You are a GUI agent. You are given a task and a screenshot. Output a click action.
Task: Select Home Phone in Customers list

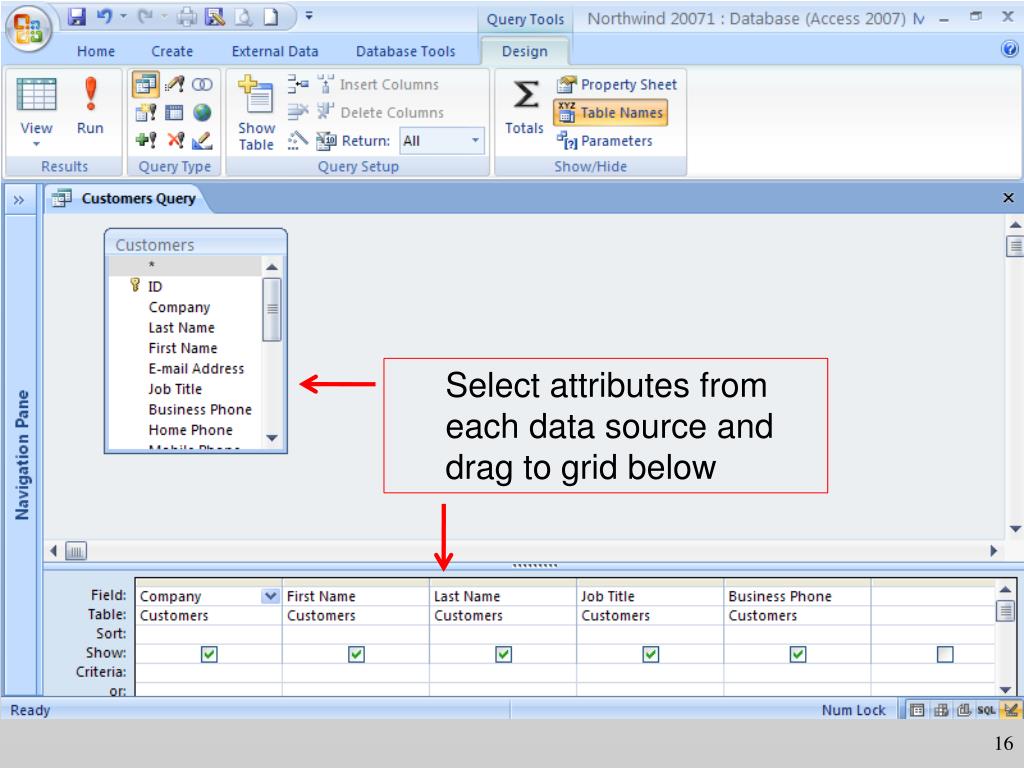coord(185,430)
